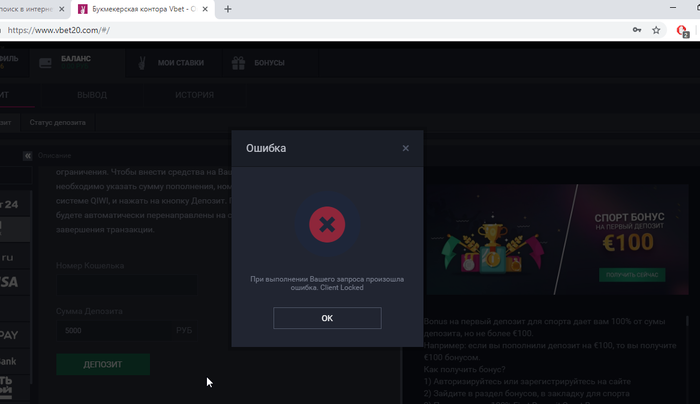The height and width of the screenshot is (404, 700).
Task: Click the hand icon beside Мои ставки
Action: (x=142, y=63)
